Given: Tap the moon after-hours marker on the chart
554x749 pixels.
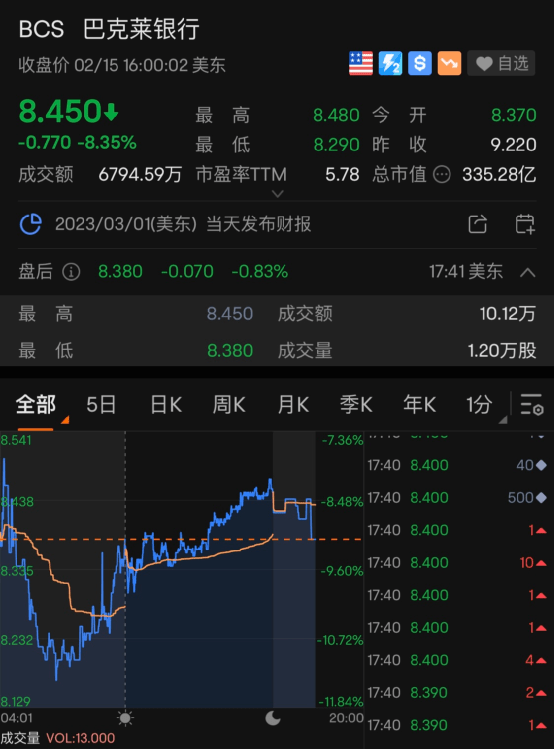Looking at the screenshot, I should click(x=273, y=718).
